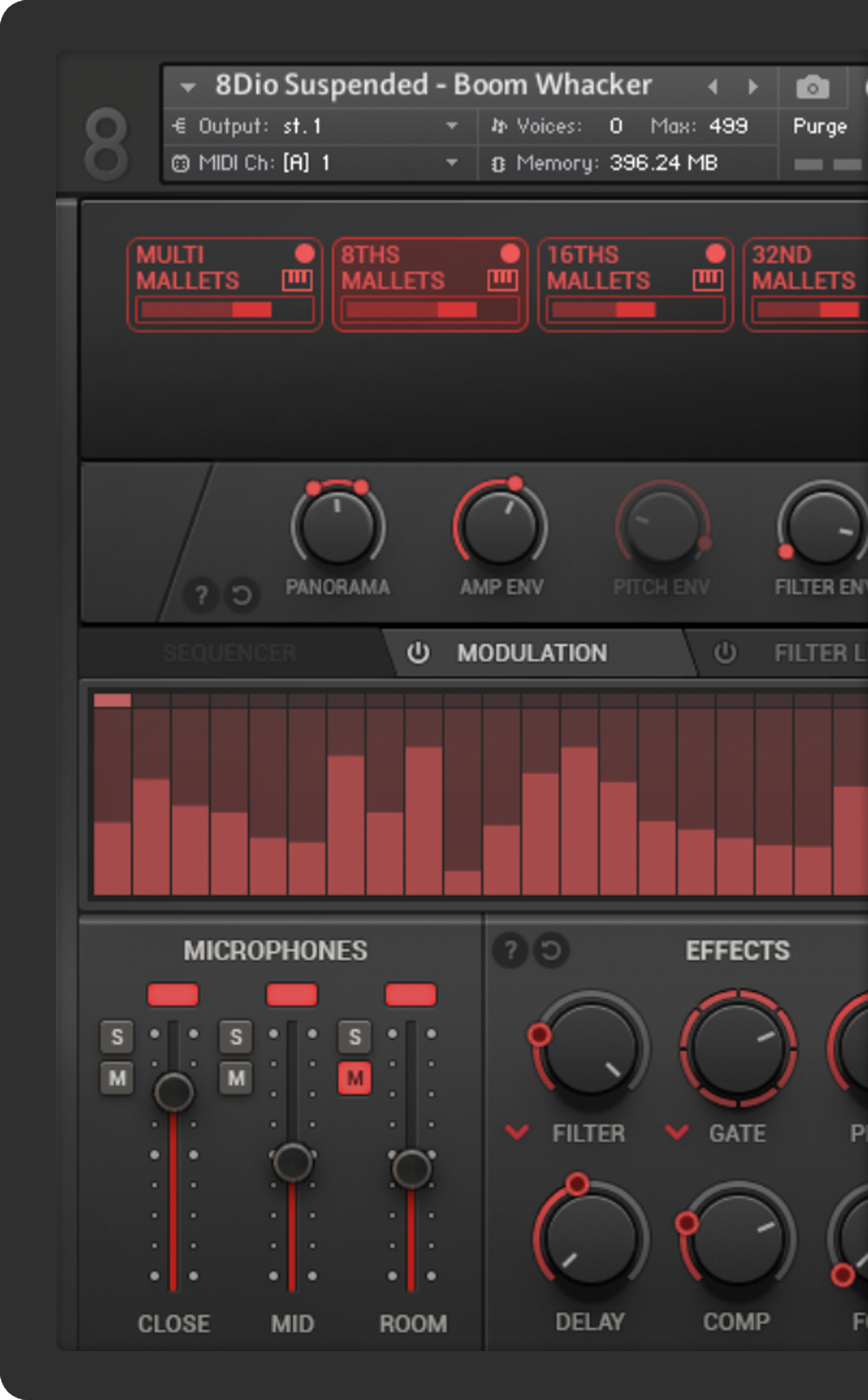
Task: Mute the Close microphone
Action: (x=117, y=1078)
